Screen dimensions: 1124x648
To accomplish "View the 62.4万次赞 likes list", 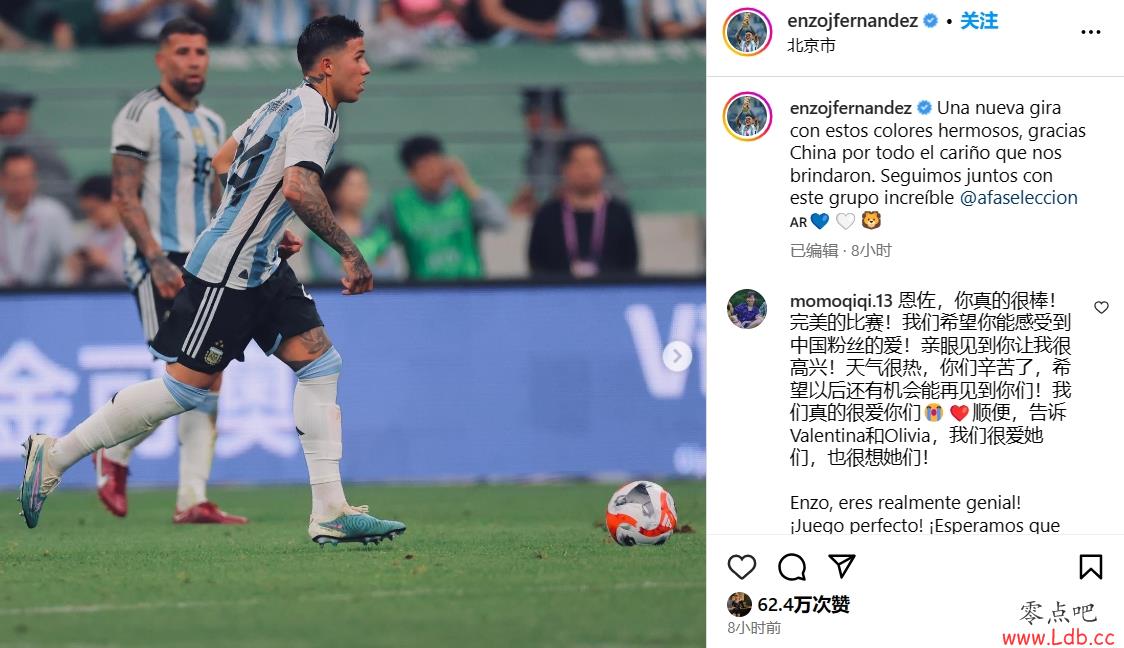I will 803,605.
